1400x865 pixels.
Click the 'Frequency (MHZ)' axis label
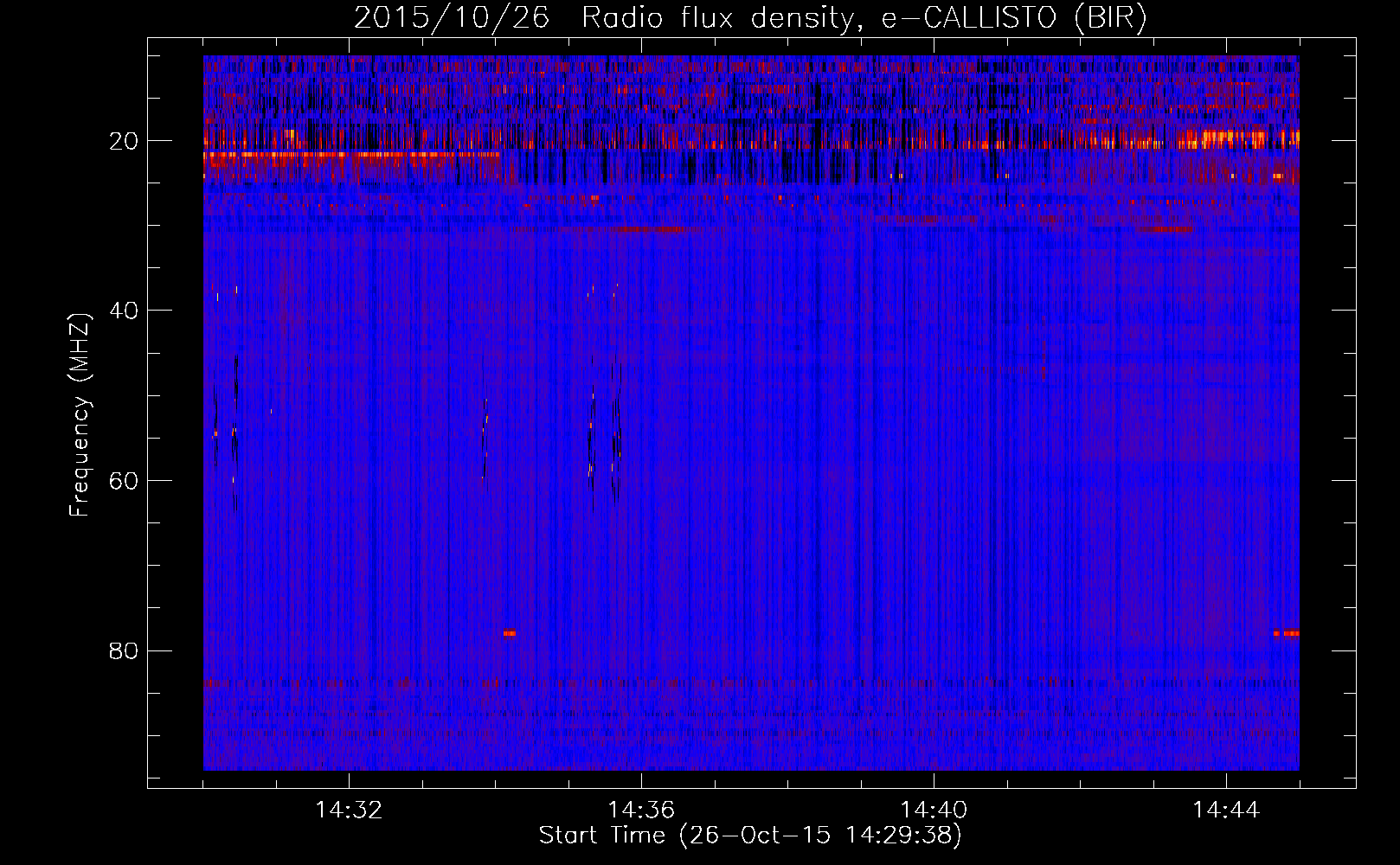tap(79, 415)
